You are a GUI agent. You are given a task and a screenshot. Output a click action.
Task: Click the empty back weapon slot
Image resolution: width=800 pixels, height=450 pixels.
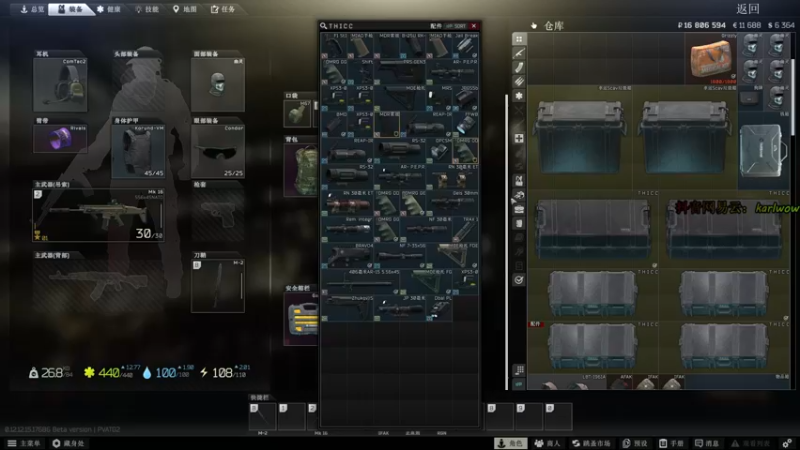point(98,286)
